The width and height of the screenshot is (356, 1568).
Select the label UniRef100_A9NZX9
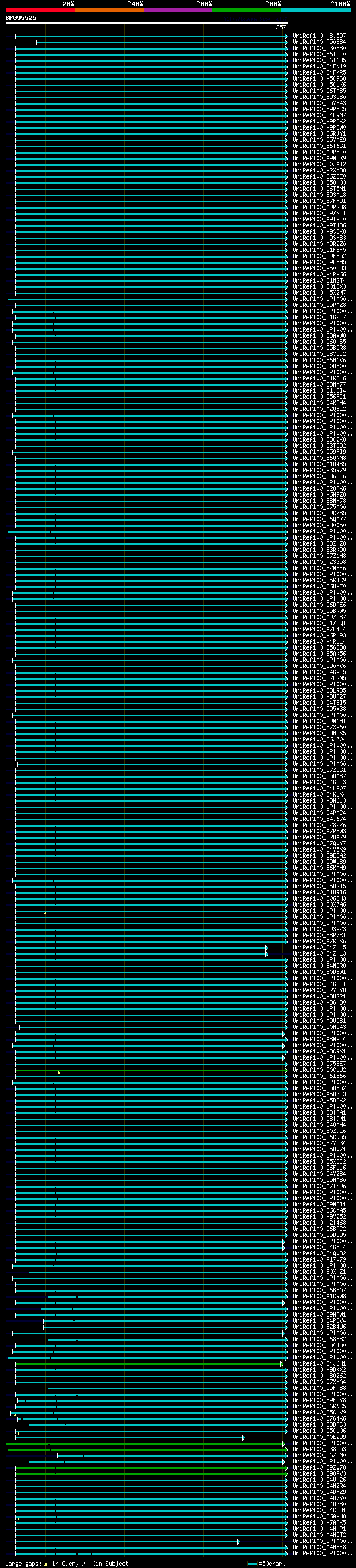click(x=319, y=159)
